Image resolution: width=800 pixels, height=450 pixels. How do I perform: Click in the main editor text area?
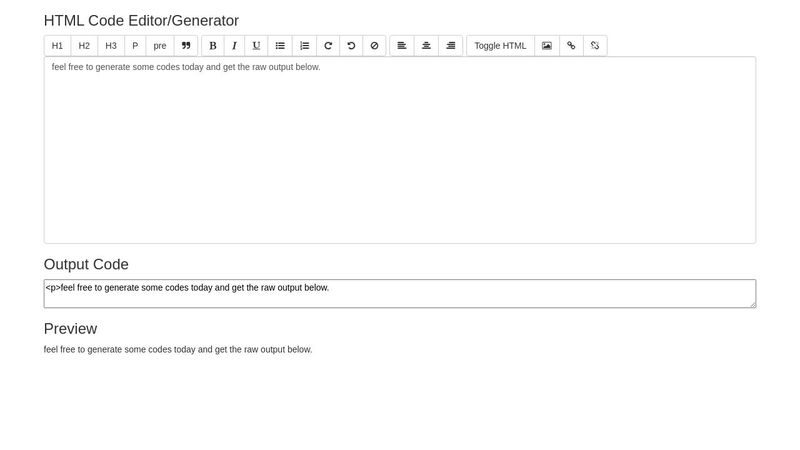pyautogui.click(x=400, y=150)
